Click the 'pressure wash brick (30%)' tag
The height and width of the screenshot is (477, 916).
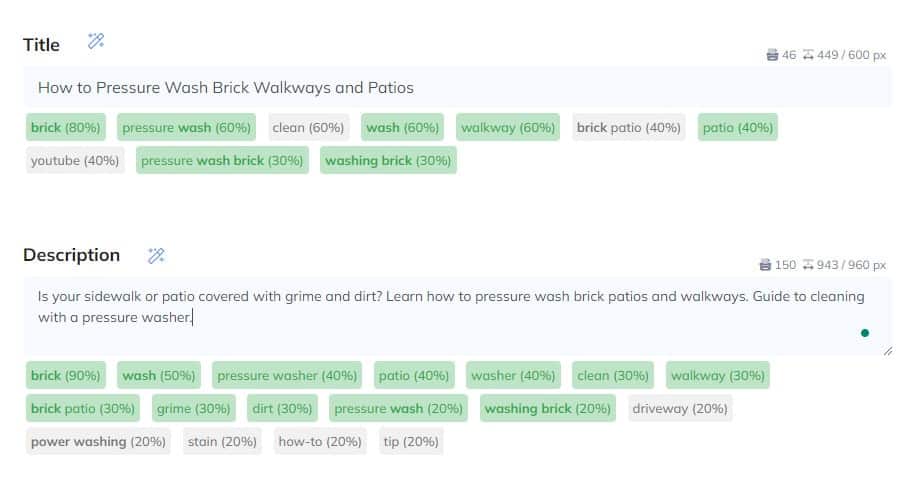click(222, 161)
